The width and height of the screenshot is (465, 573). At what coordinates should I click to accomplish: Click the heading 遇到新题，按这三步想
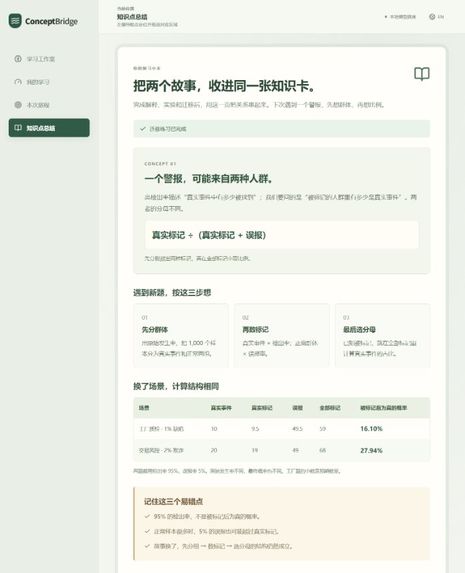coord(172,293)
